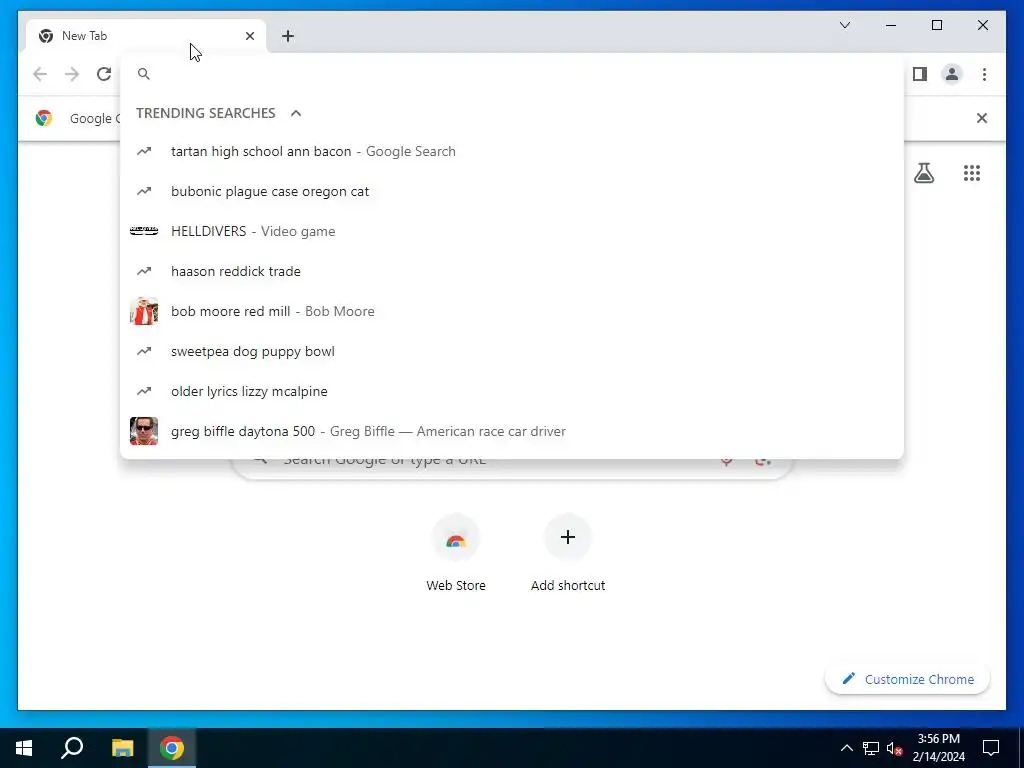This screenshot has width=1024, height=768.
Task: Open File Explorer from the taskbar
Action: pos(122,748)
